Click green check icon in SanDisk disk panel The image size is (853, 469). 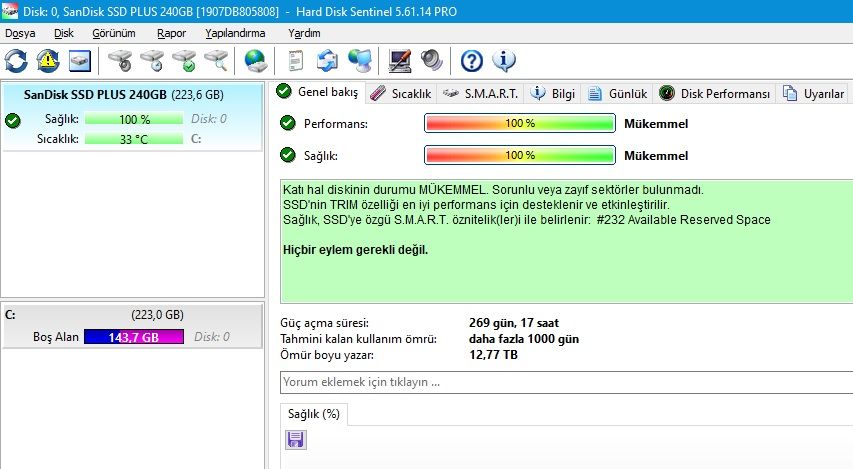point(13,120)
